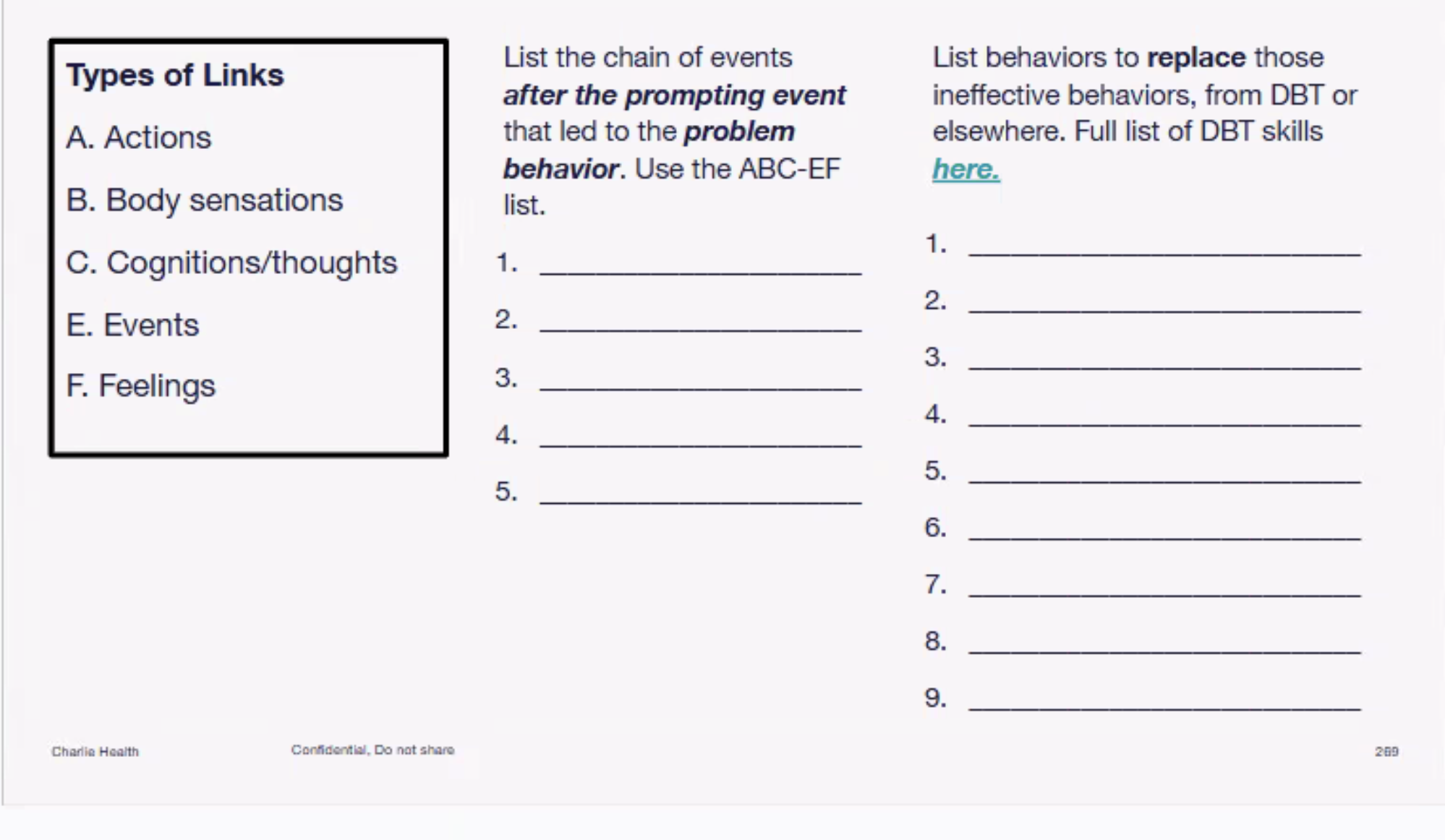Click blank line 3 under replacement behaviors

pos(1164,360)
